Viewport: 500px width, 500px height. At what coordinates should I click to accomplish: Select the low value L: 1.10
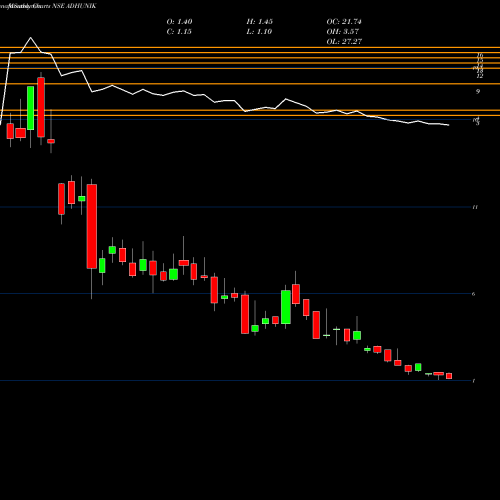pos(259,32)
